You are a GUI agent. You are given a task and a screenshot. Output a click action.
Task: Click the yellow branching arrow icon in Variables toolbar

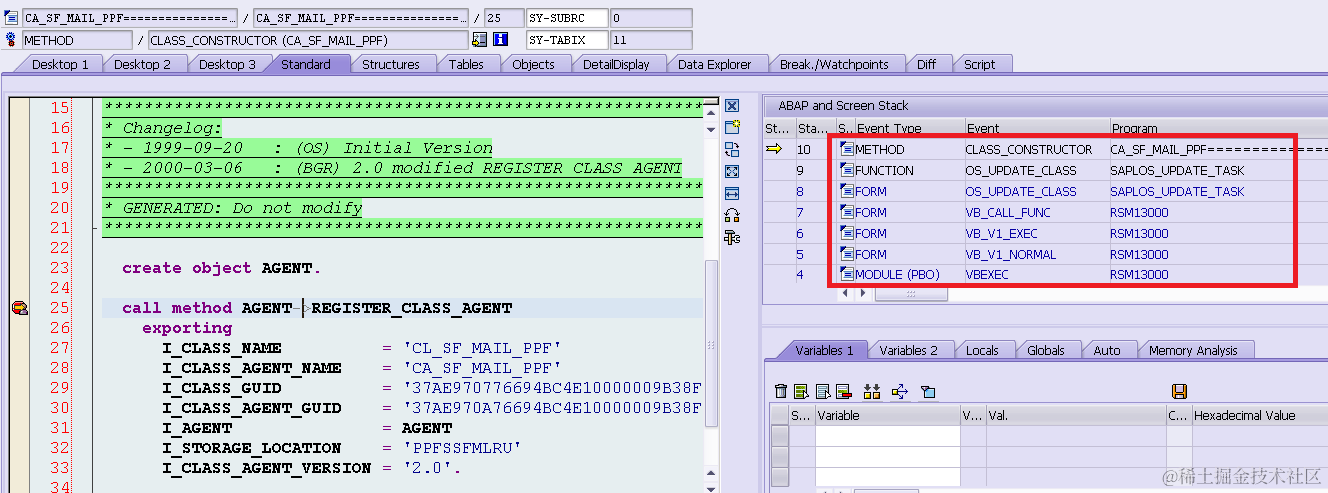point(899,391)
